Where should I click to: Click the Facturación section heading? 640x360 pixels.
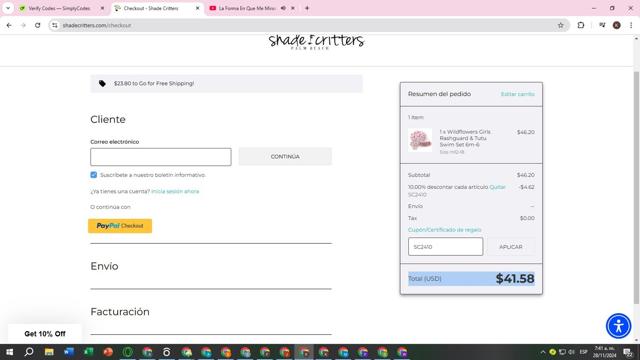tap(120, 312)
